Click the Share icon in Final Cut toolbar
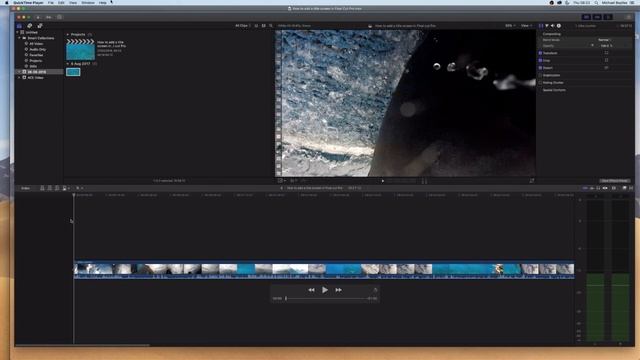Viewport: 640px width, 360px height. tap(629, 17)
